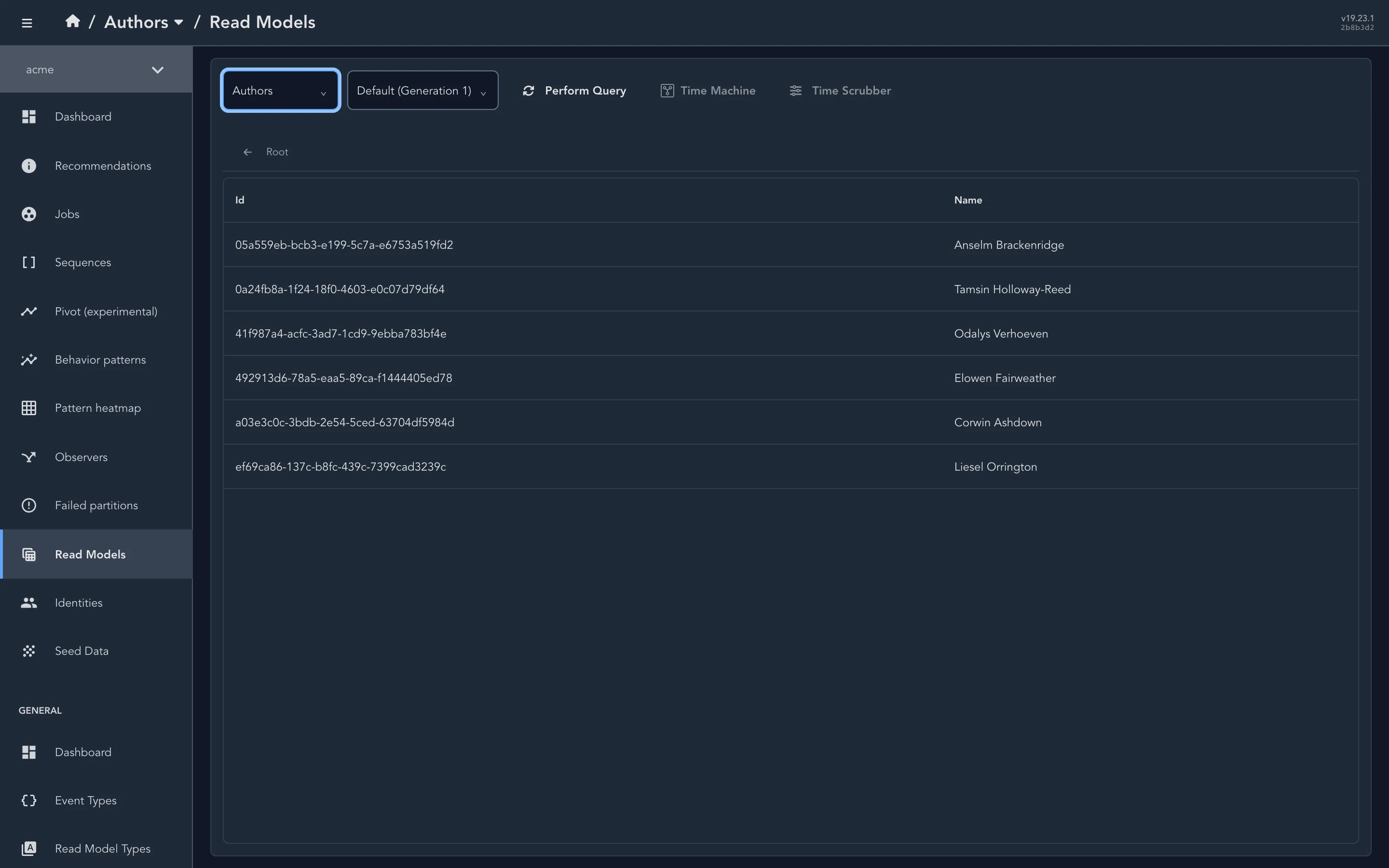Screen dimensions: 1389x868
Task: Click the Observers icon
Action: coord(29,457)
